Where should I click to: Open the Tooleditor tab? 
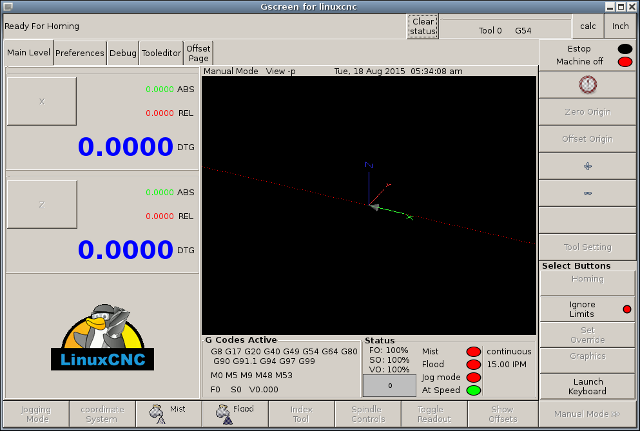click(x=161, y=53)
